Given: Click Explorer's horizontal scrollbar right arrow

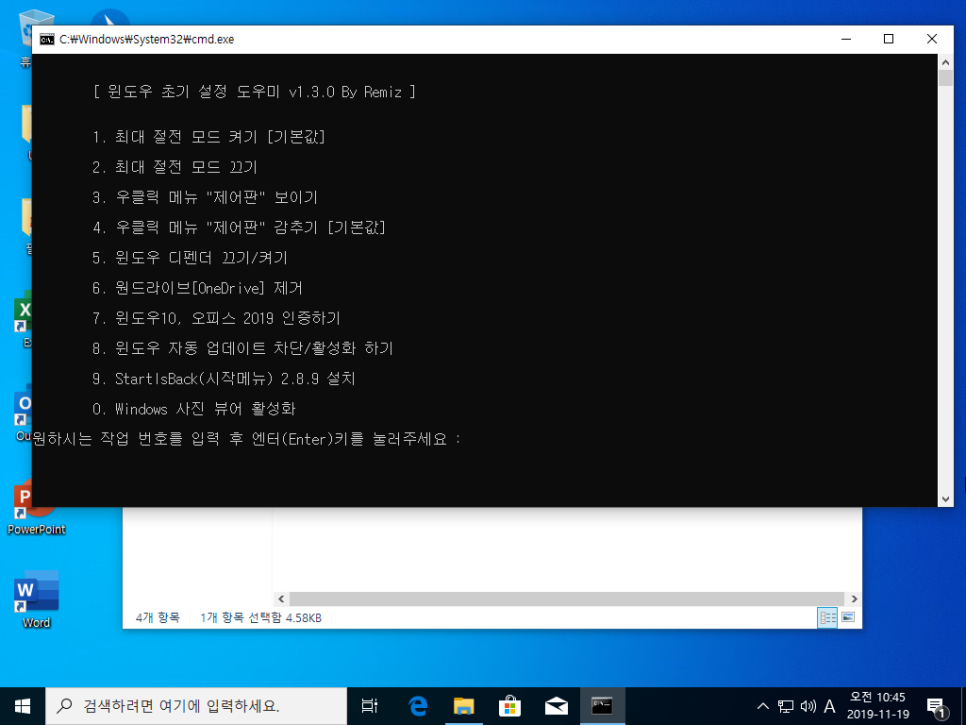Looking at the screenshot, I should pyautogui.click(x=854, y=599).
